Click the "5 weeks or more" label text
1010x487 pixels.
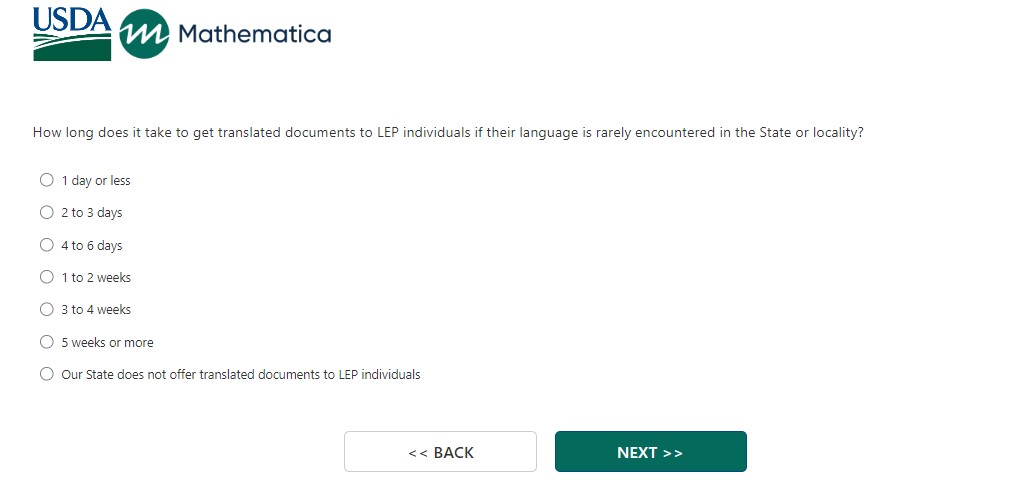click(x=107, y=343)
